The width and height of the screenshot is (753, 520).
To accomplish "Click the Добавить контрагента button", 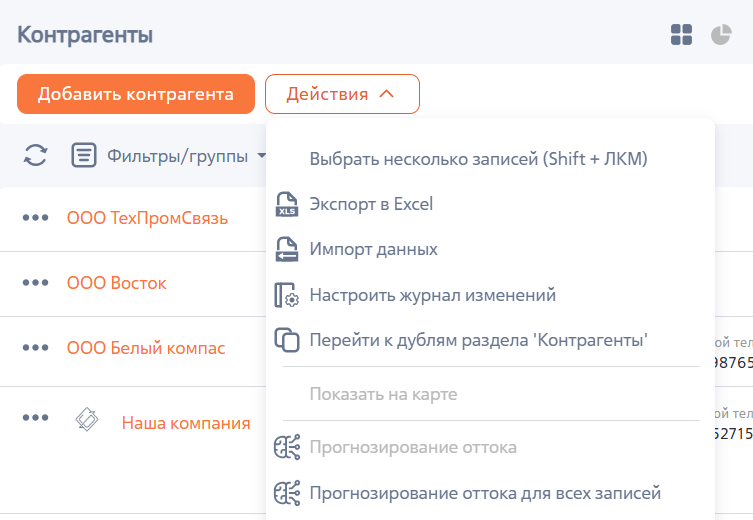I will point(136,94).
